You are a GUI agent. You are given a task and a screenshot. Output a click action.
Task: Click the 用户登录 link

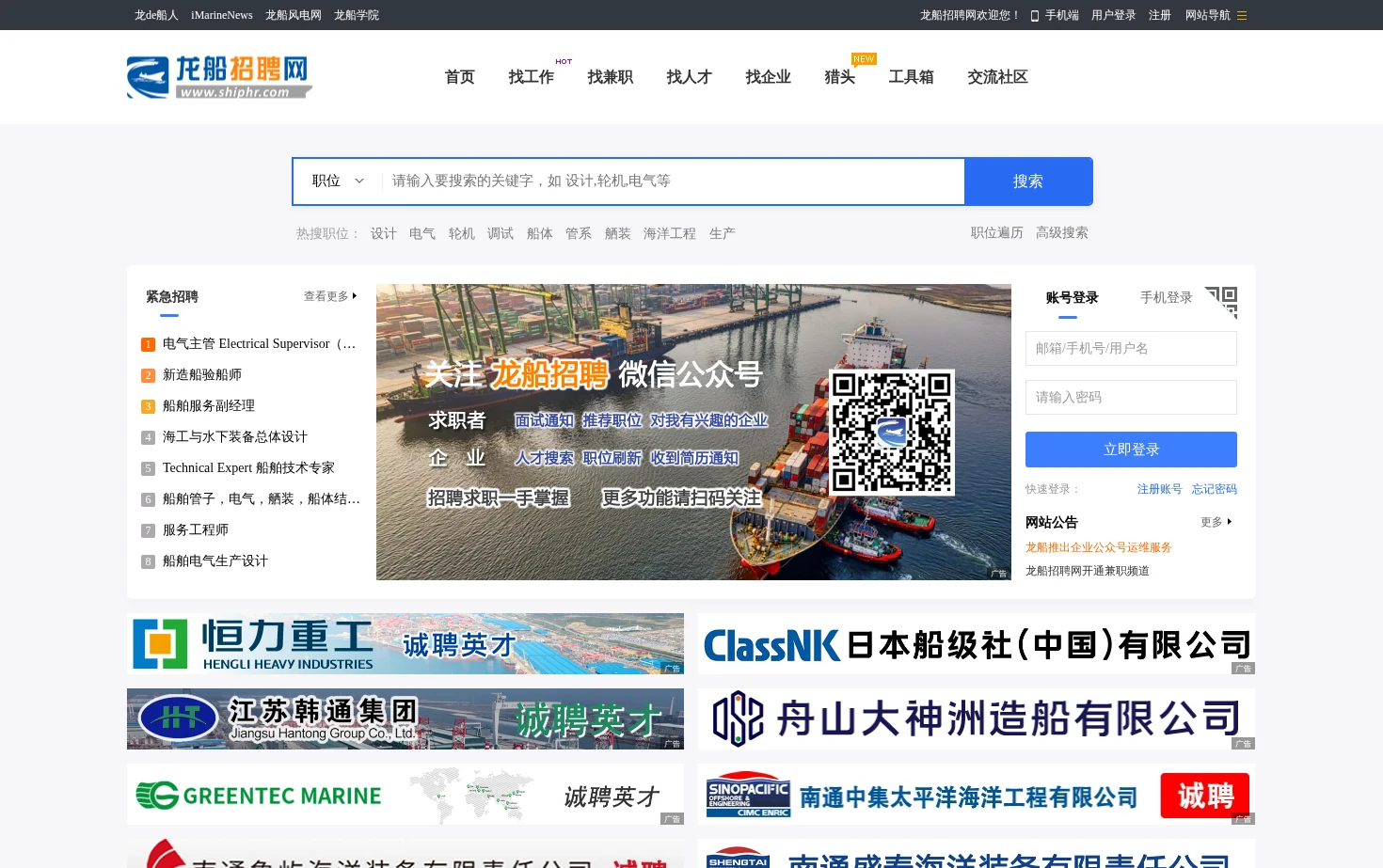[1114, 15]
